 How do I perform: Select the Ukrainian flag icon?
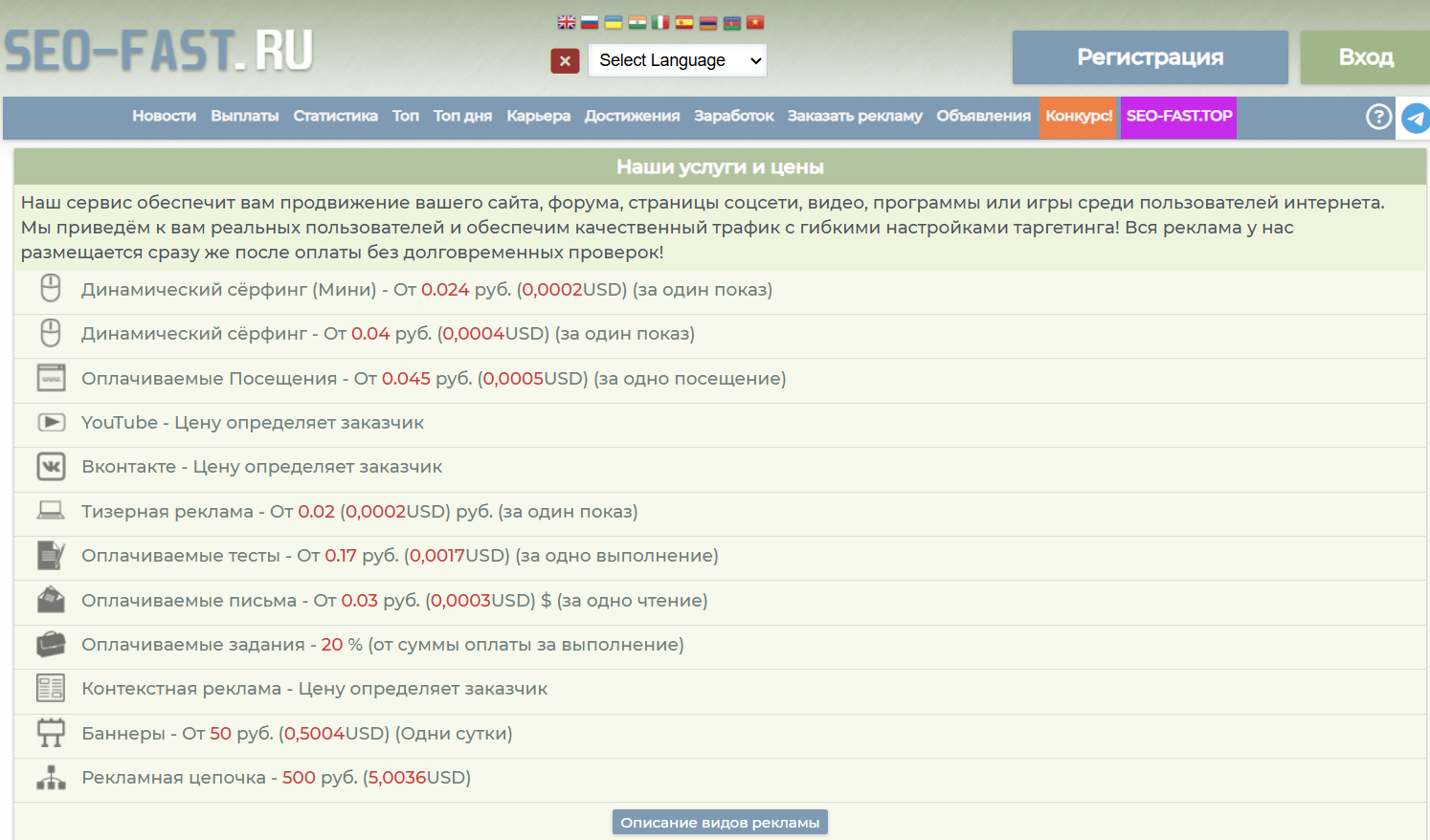(x=614, y=22)
